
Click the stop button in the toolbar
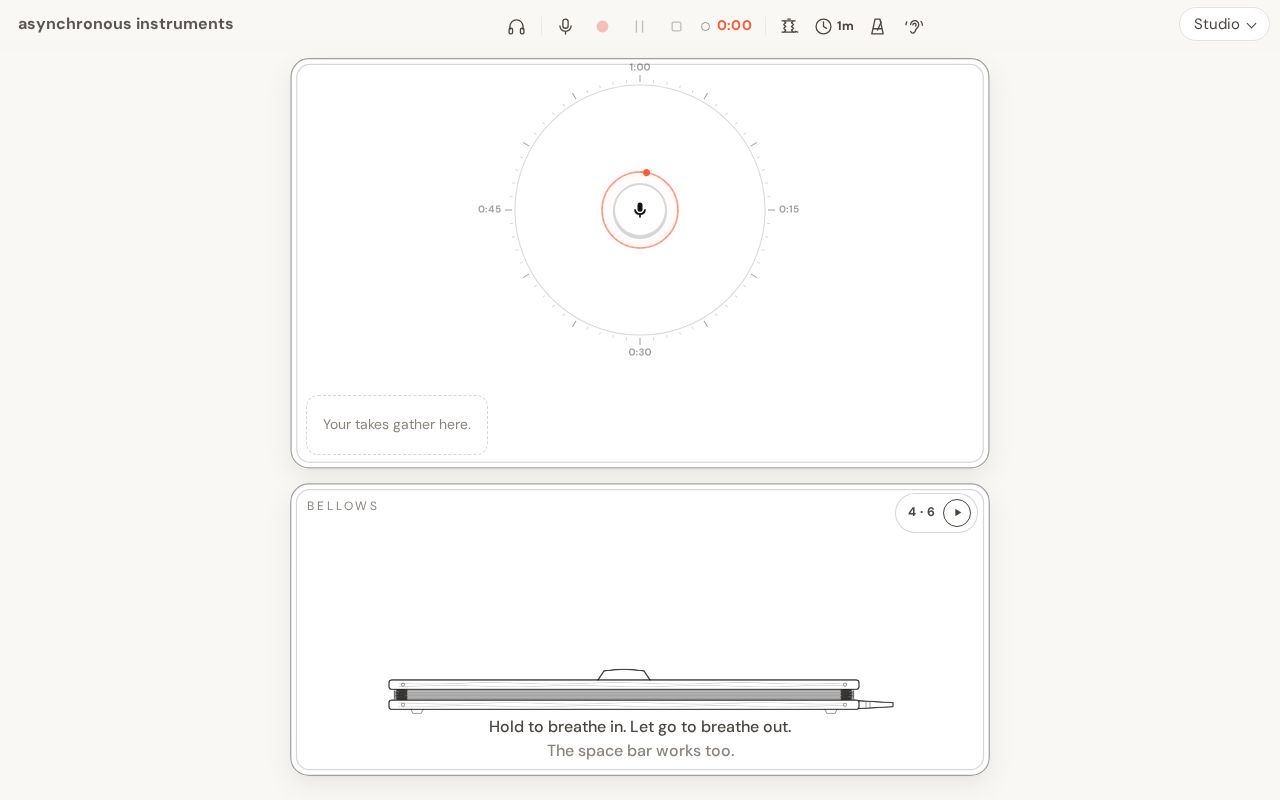click(676, 27)
